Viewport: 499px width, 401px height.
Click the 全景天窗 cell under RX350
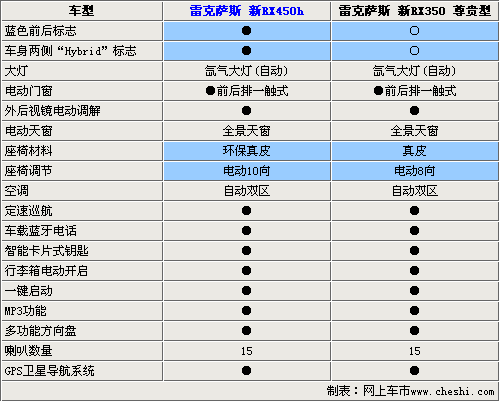click(x=415, y=131)
